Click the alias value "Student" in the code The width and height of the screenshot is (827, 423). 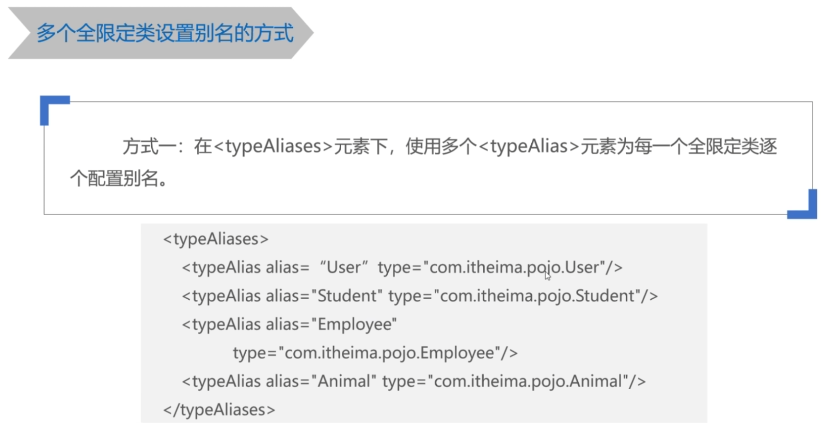point(348,296)
